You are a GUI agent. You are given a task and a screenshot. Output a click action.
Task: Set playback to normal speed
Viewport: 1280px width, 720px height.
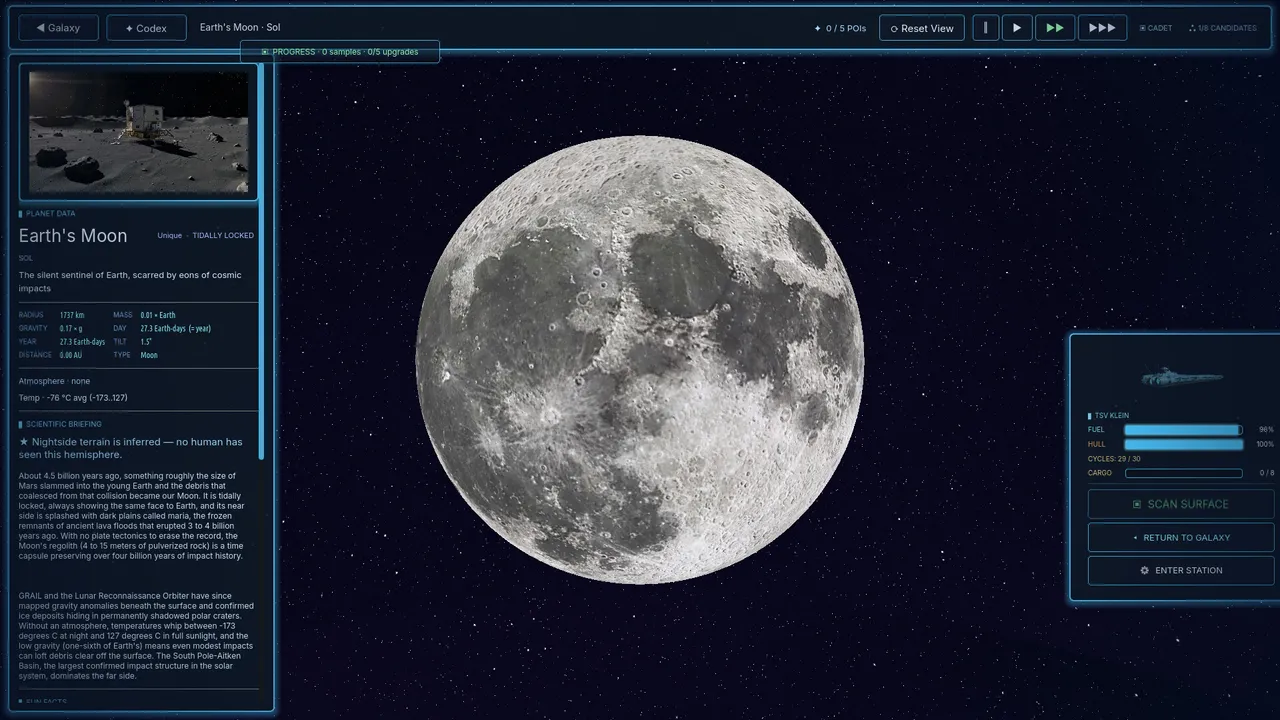pos(1017,28)
